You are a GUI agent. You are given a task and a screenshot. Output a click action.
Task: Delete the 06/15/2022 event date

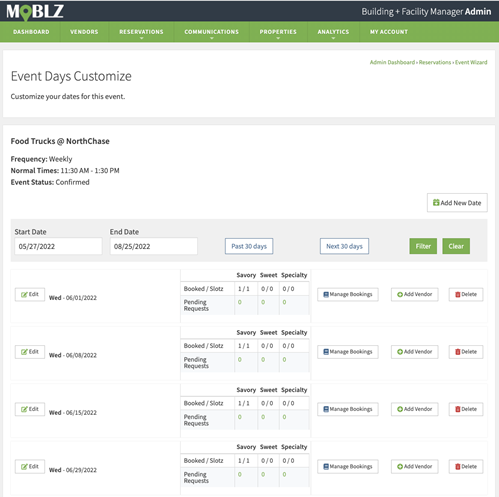[466, 409]
